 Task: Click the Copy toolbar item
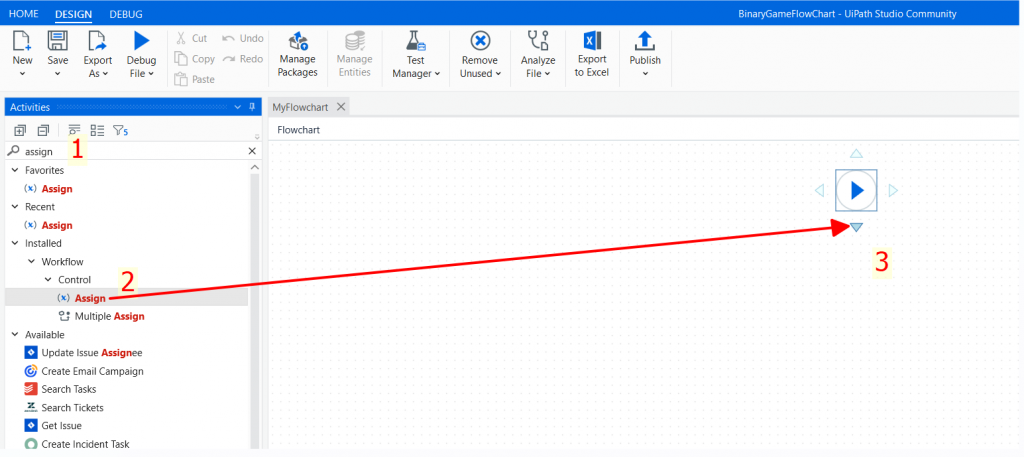(195, 59)
